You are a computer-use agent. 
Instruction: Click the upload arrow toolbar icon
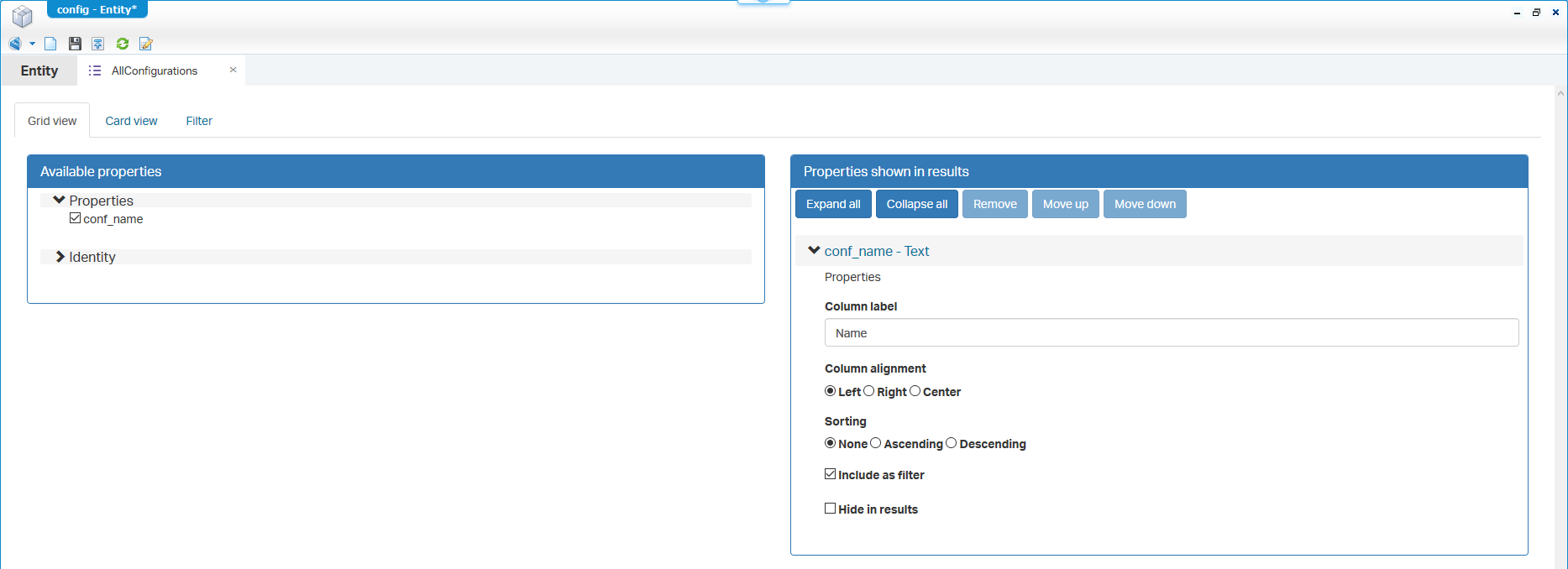pyautogui.click(x=98, y=44)
